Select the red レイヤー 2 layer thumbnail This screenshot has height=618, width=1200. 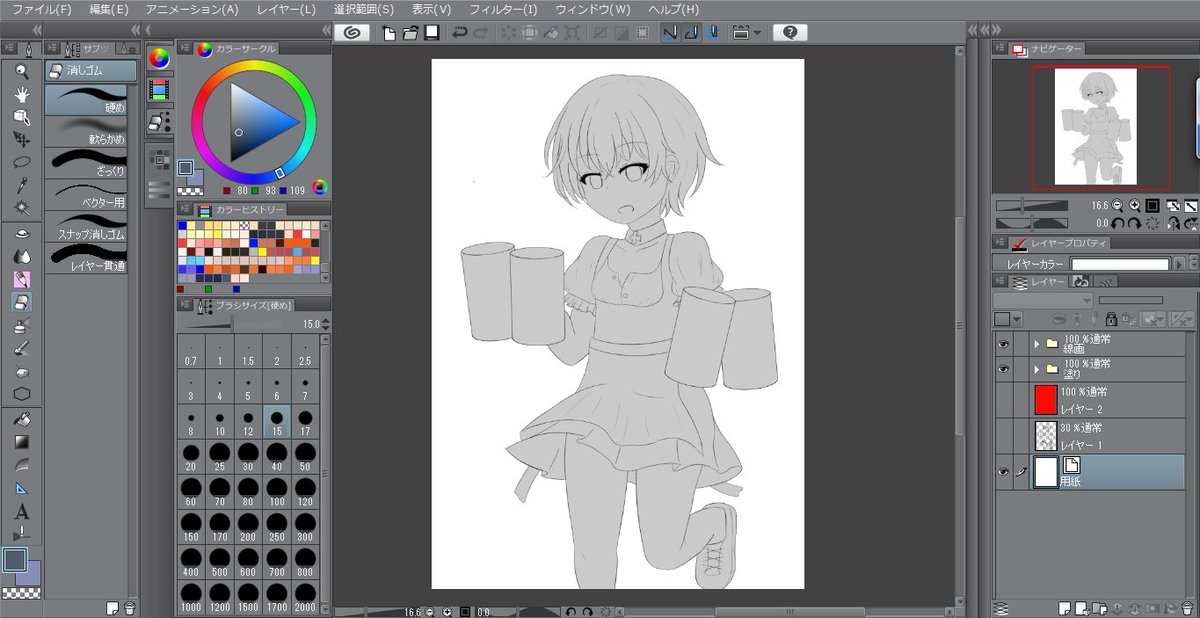coord(1045,400)
